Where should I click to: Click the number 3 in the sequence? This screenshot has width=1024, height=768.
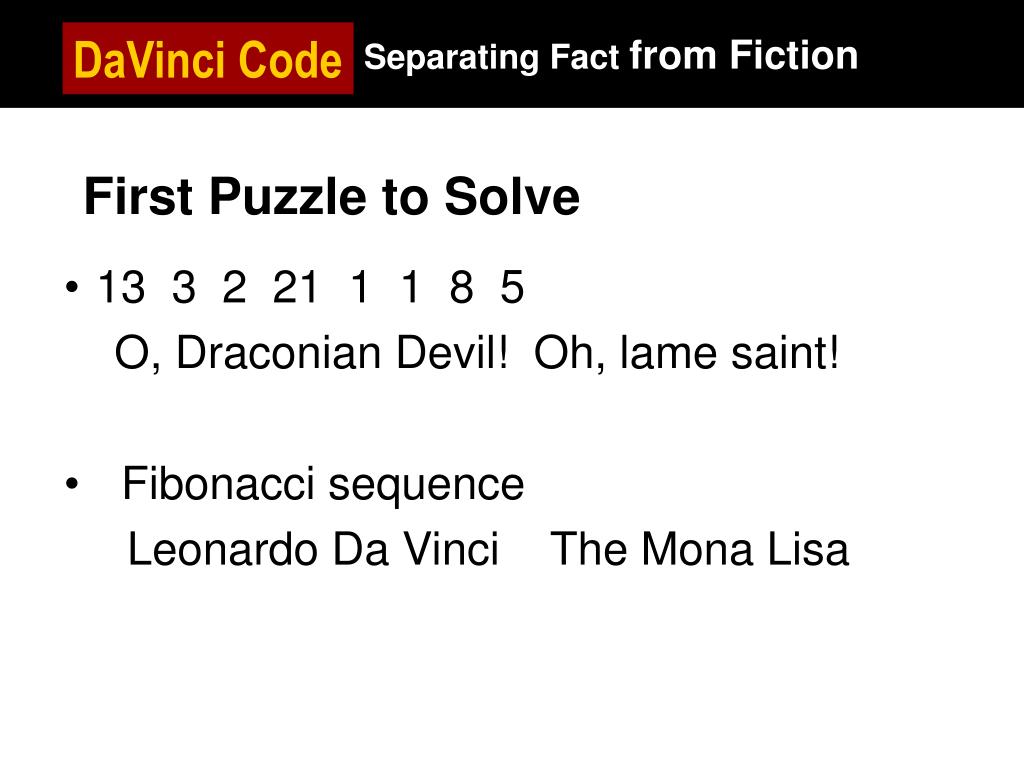[x=184, y=287]
